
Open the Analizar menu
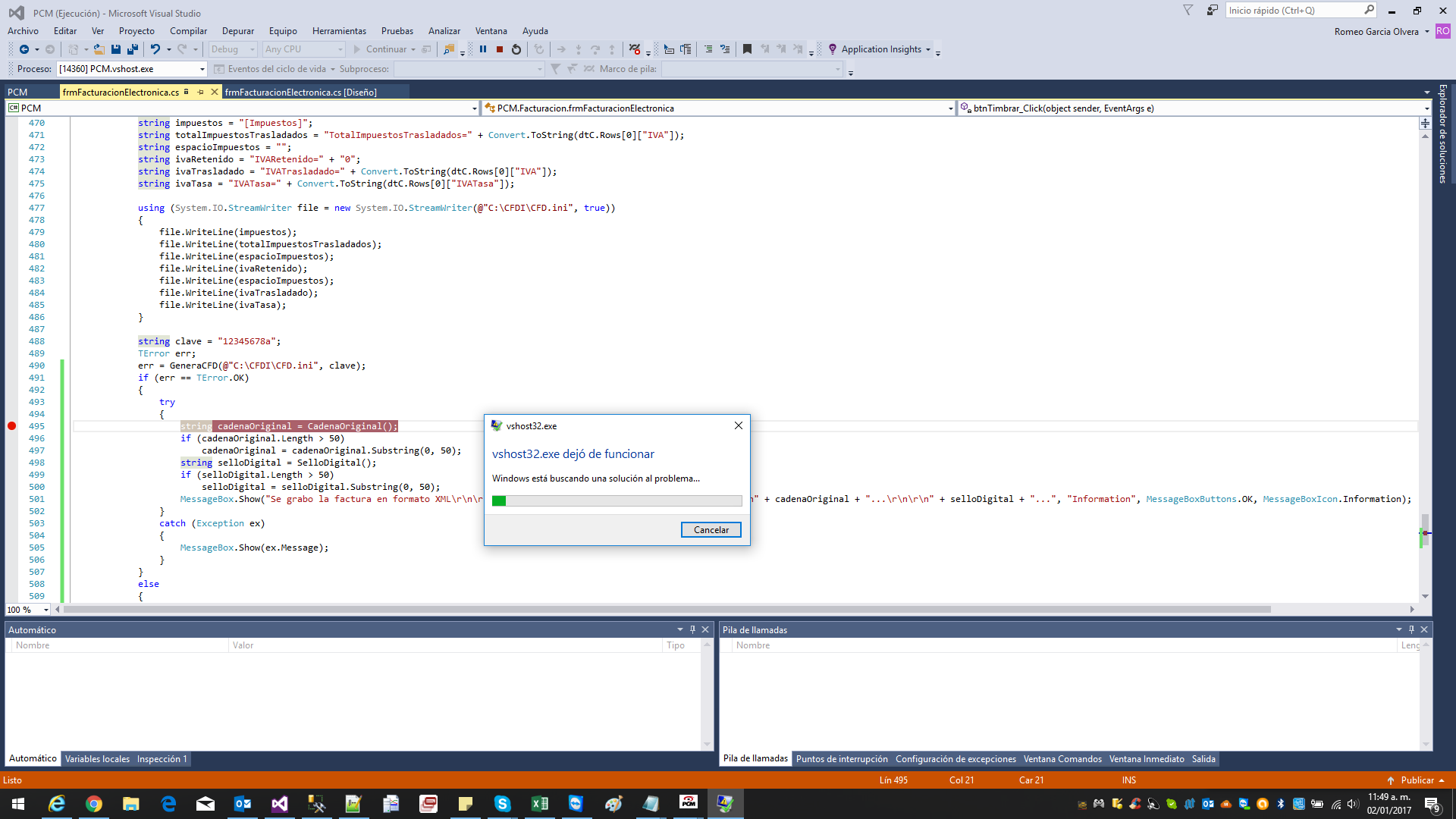click(x=444, y=31)
